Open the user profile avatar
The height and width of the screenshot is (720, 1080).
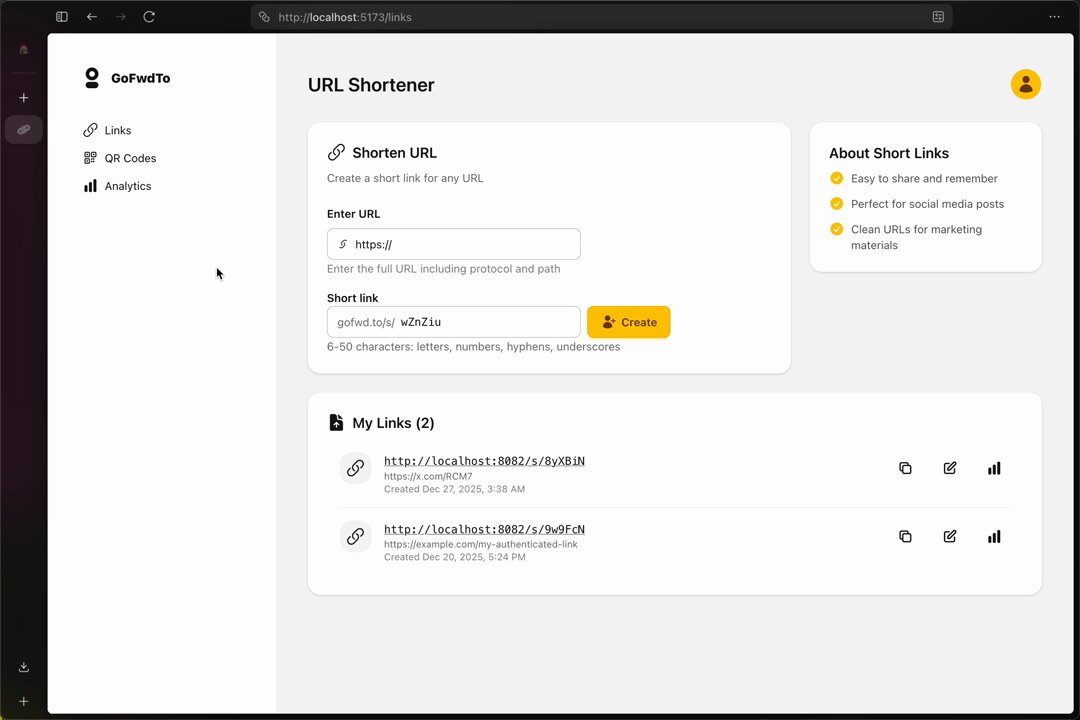tap(1025, 85)
